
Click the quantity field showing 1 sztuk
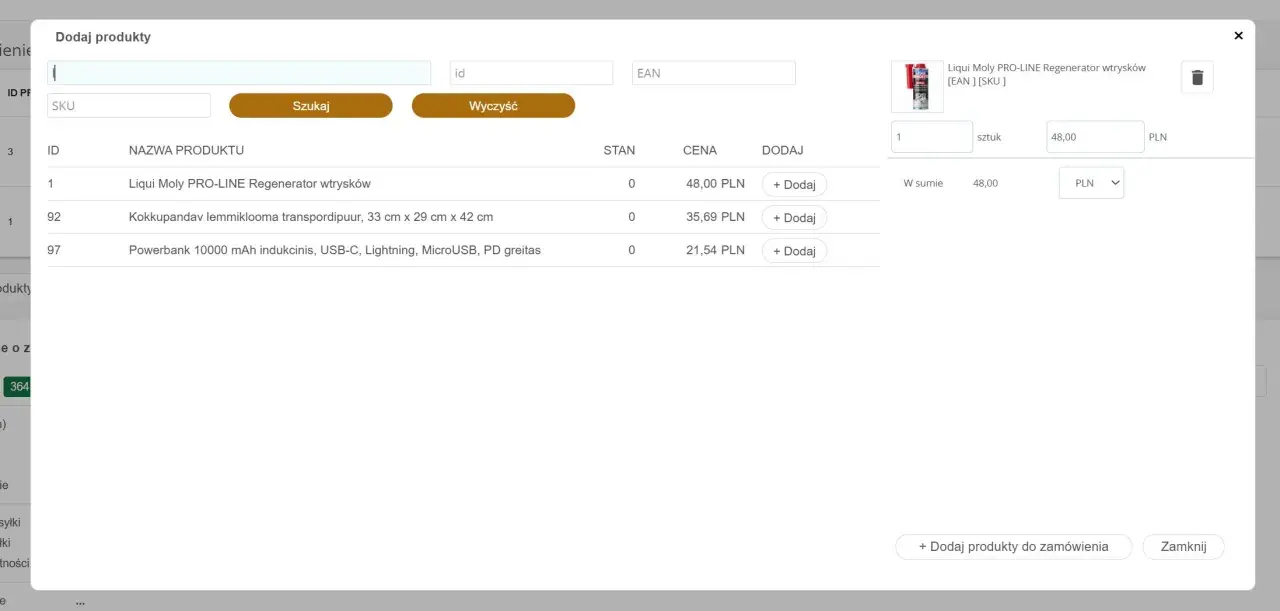(x=932, y=137)
